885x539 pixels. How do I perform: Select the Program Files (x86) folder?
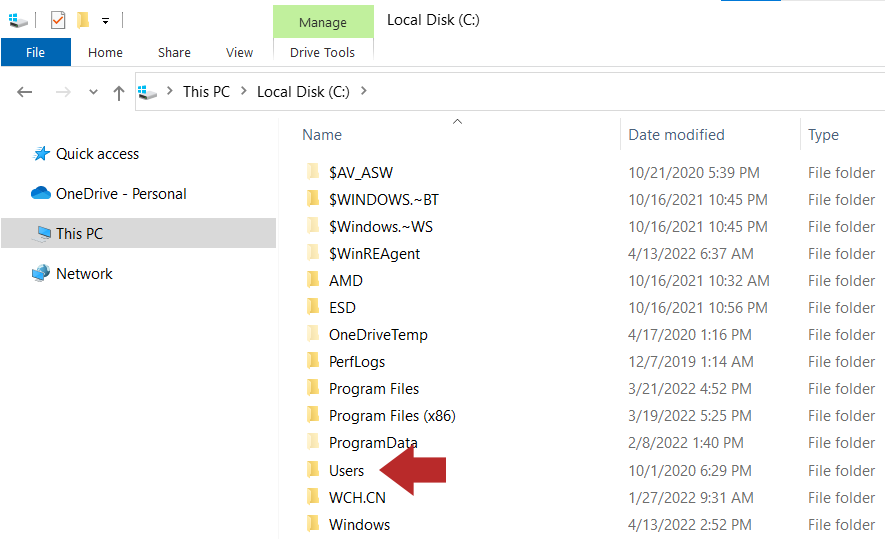point(392,416)
